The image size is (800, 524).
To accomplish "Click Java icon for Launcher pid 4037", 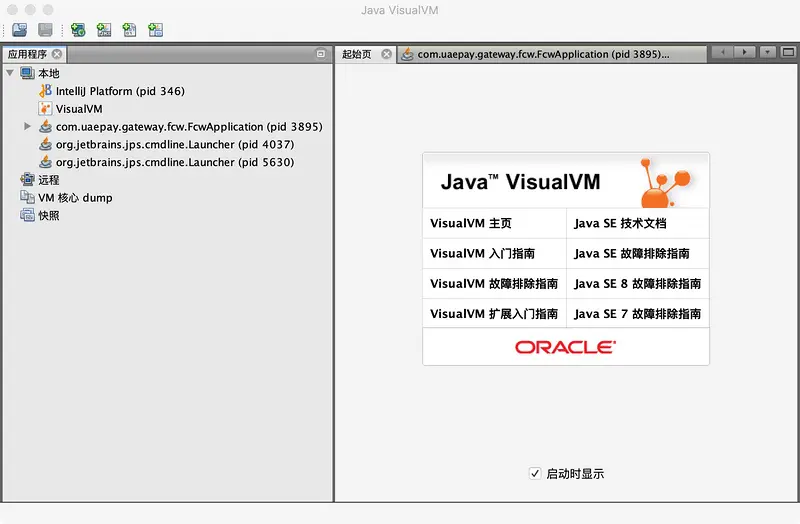I will 45,144.
